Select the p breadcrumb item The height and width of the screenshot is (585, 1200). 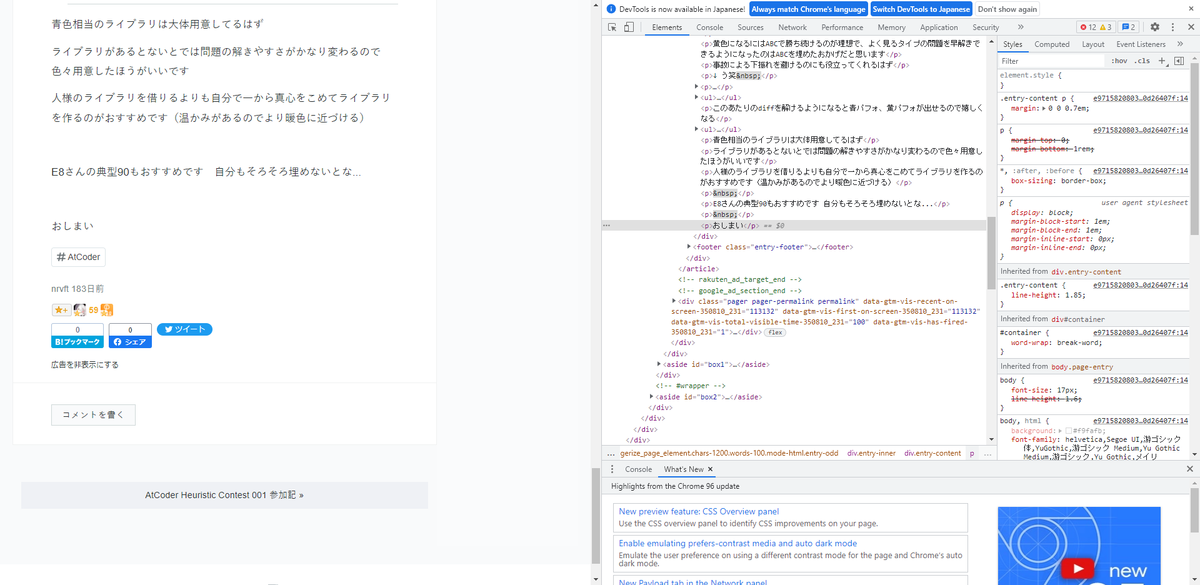[x=971, y=453]
